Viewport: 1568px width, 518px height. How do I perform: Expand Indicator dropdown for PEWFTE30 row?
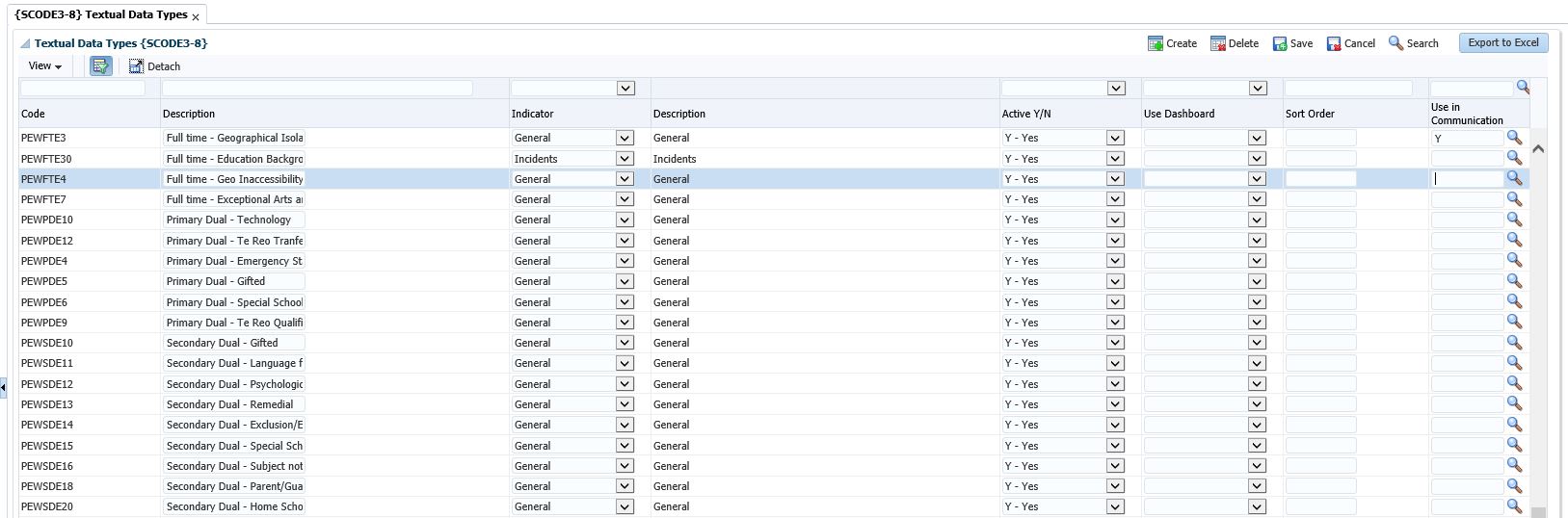pyautogui.click(x=625, y=159)
